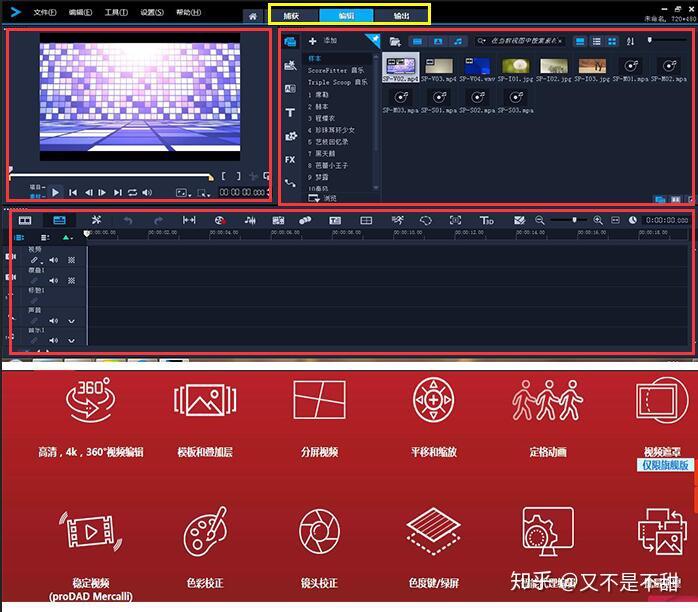Set mark-out with right bracket button
Screen dimensions: 698x612
(x=239, y=176)
